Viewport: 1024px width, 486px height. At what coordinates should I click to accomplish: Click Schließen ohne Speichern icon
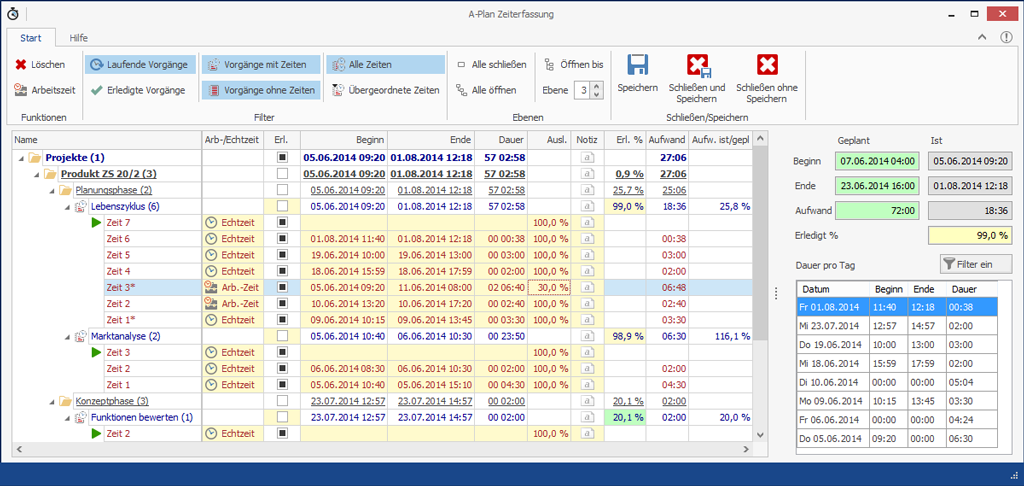[766, 66]
